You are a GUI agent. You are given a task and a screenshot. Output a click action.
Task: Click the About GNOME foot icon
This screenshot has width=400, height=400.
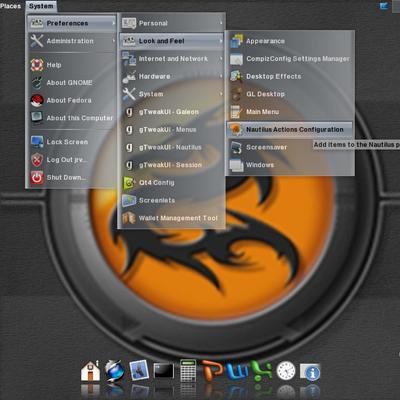[x=37, y=83]
